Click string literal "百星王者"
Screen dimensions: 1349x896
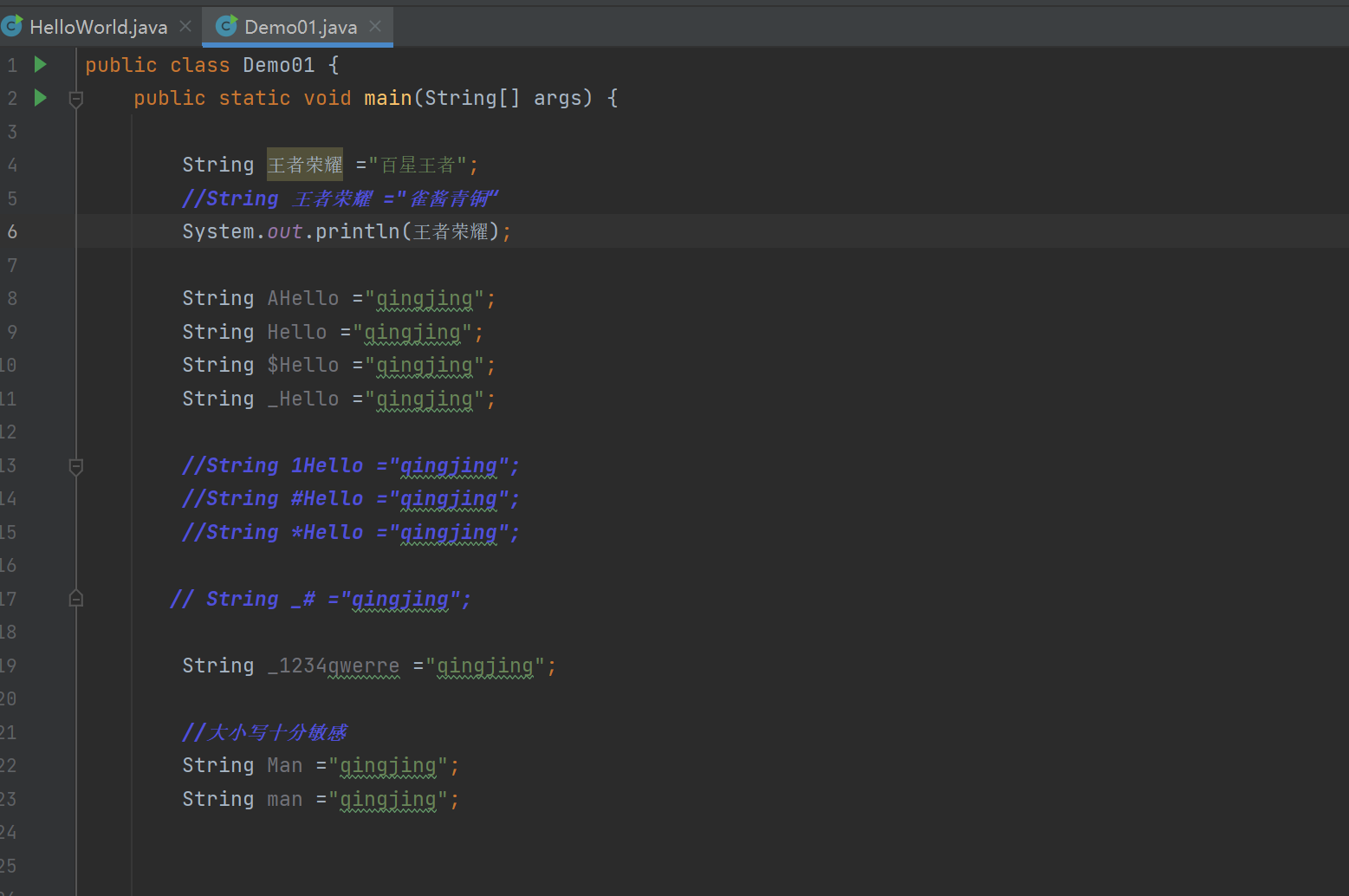point(418,165)
